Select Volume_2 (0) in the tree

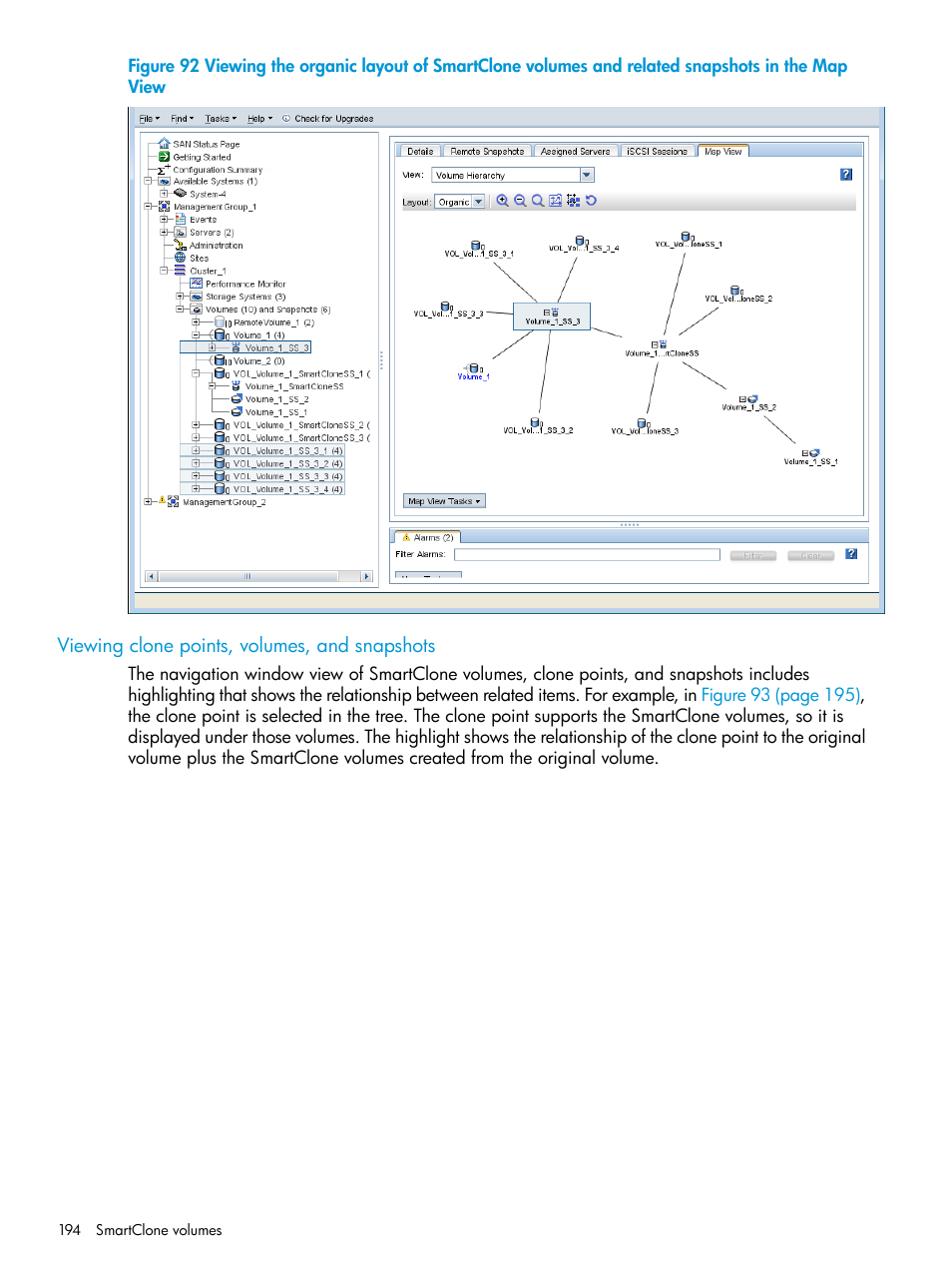coord(259,360)
